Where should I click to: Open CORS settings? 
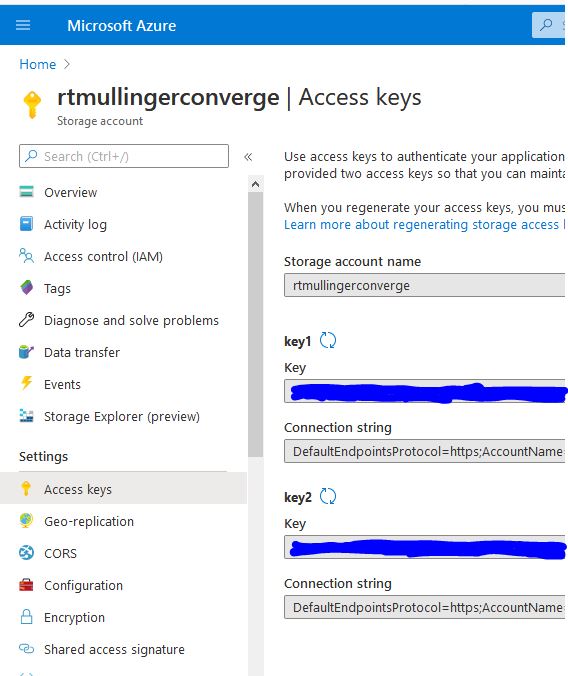(x=60, y=553)
